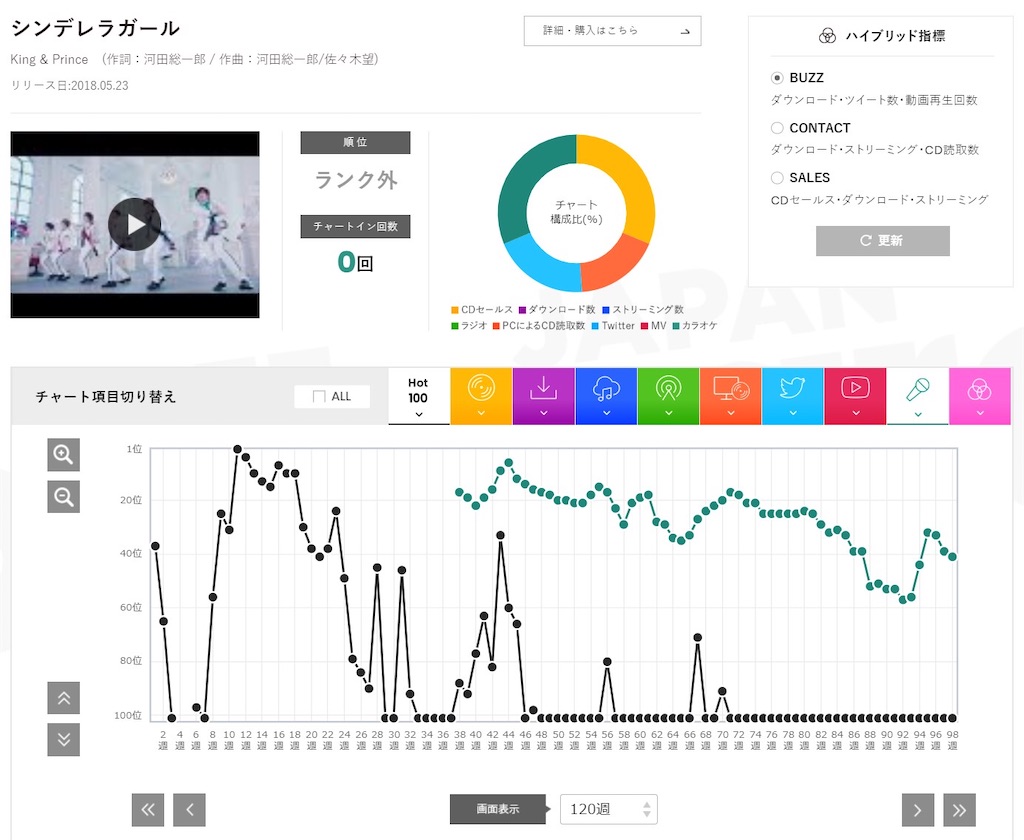The width and height of the screenshot is (1024, 840).
Task: Click the リリース日:2018.05.23 text
Action: tap(69, 86)
